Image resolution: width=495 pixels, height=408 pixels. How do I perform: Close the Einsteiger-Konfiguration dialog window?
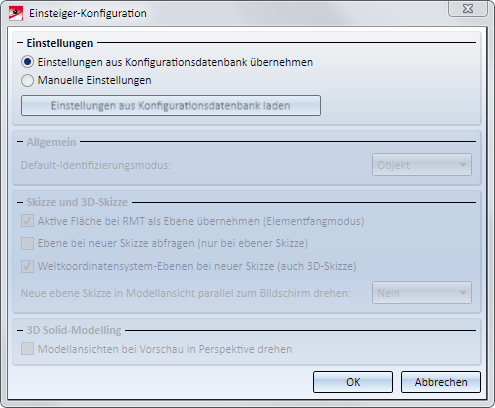coord(468,9)
